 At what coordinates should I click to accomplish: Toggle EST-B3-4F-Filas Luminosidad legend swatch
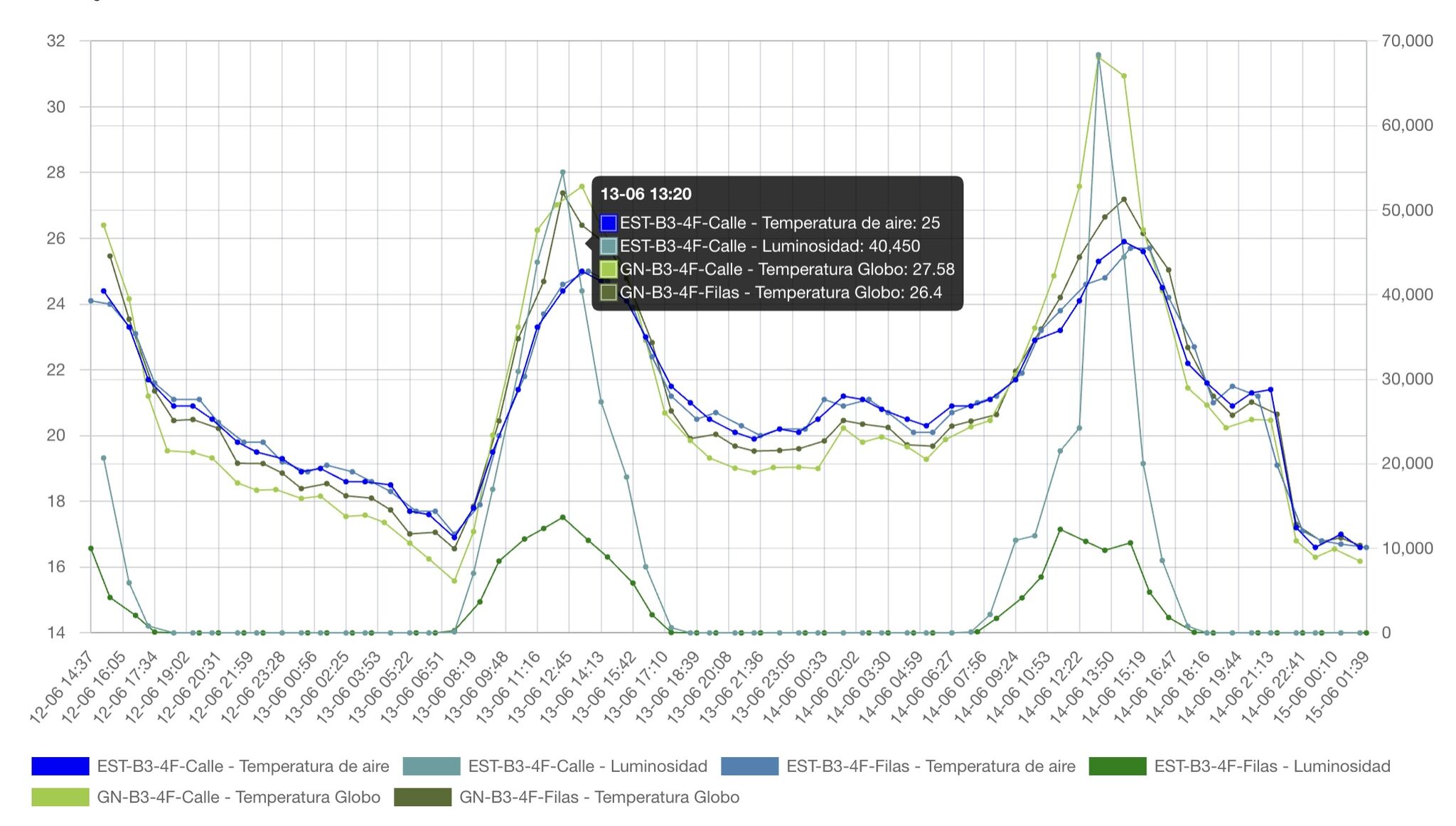coord(1118,766)
